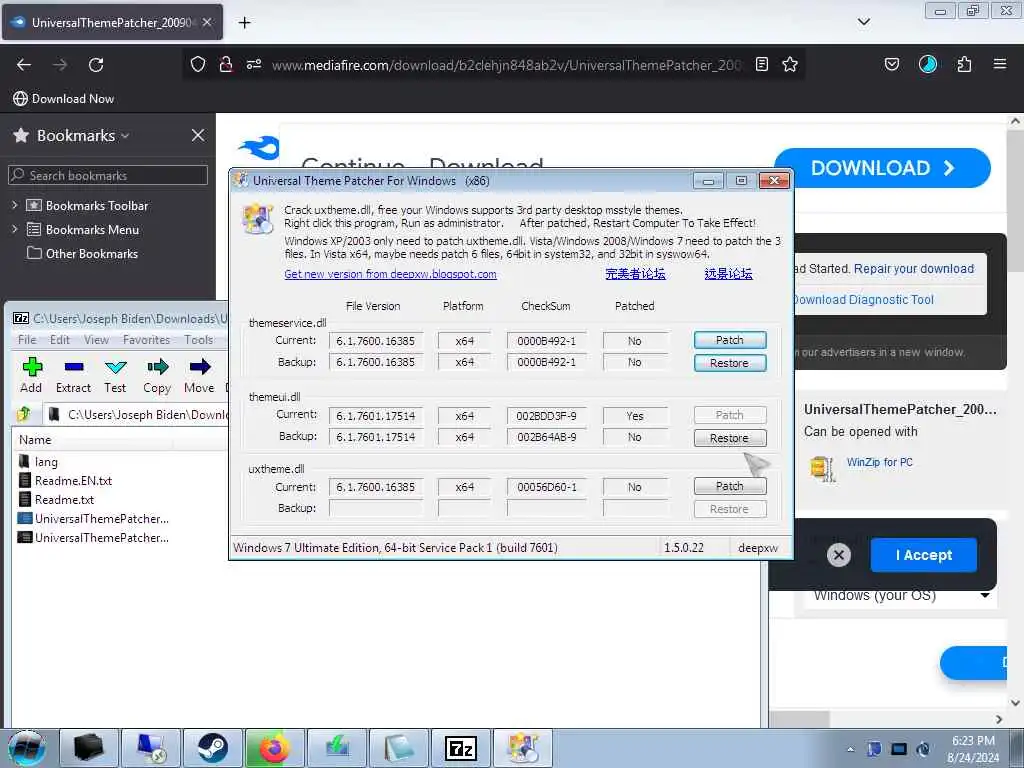Screen dimensions: 1024x768
Task: Click the second Chinese forum link
Action: click(728, 274)
